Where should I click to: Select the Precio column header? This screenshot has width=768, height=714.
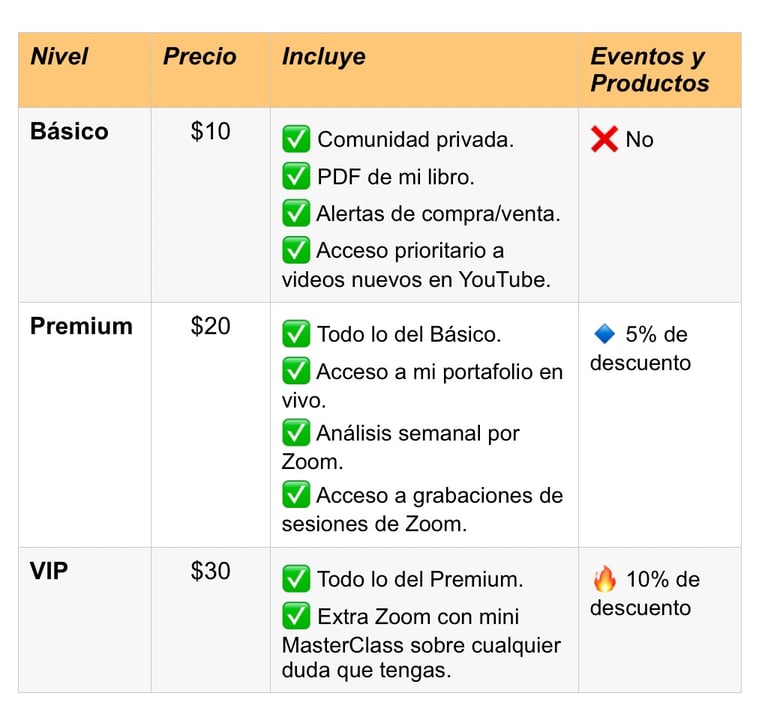tap(200, 56)
